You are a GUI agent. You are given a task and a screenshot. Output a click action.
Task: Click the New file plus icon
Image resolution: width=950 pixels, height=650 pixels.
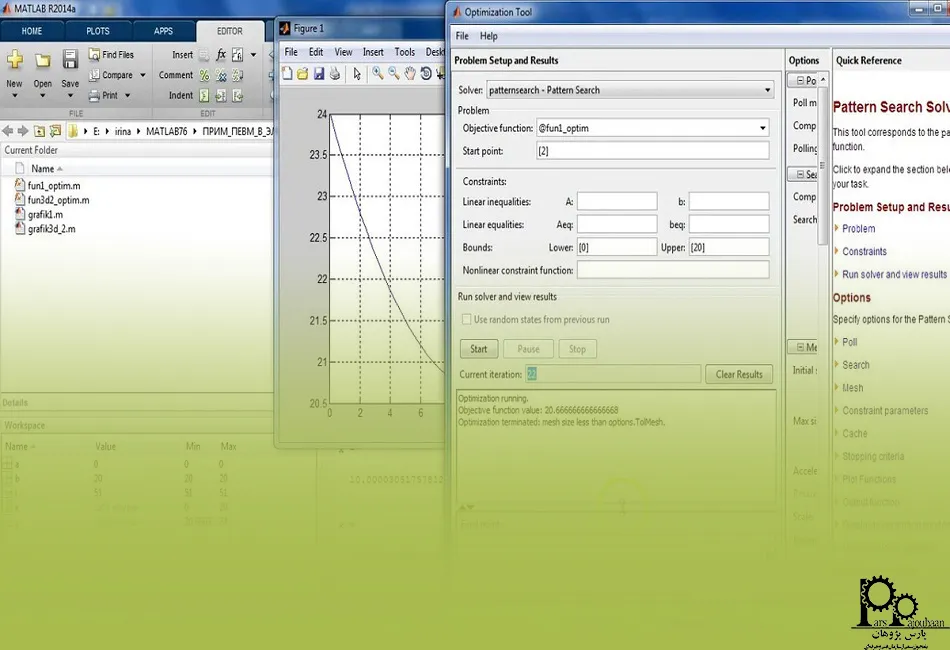point(15,59)
